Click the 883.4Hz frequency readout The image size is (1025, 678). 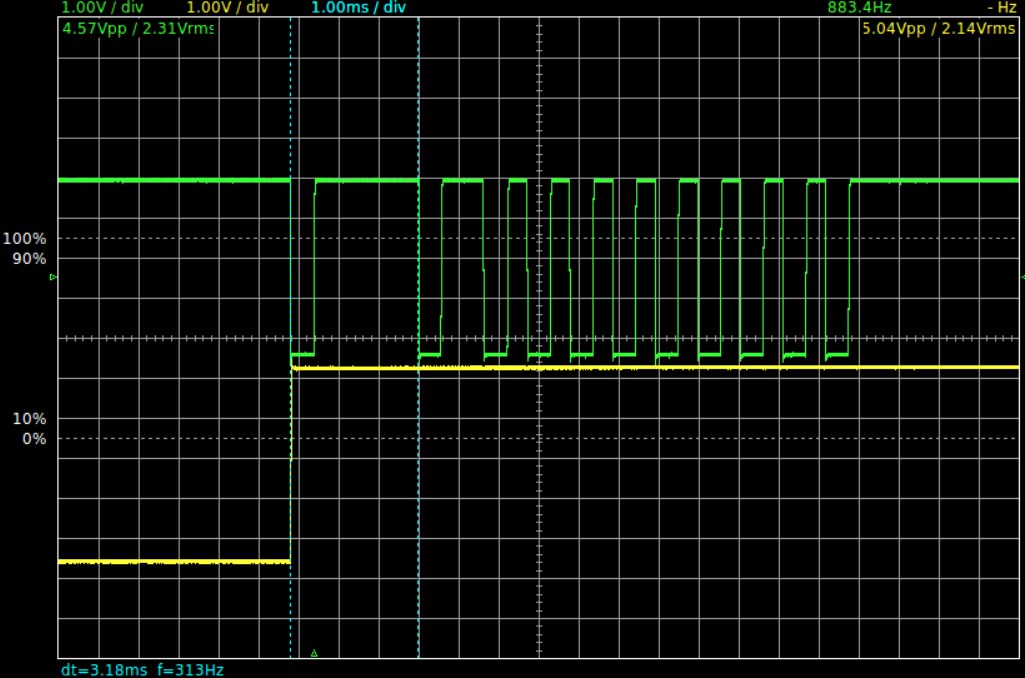[x=859, y=8]
